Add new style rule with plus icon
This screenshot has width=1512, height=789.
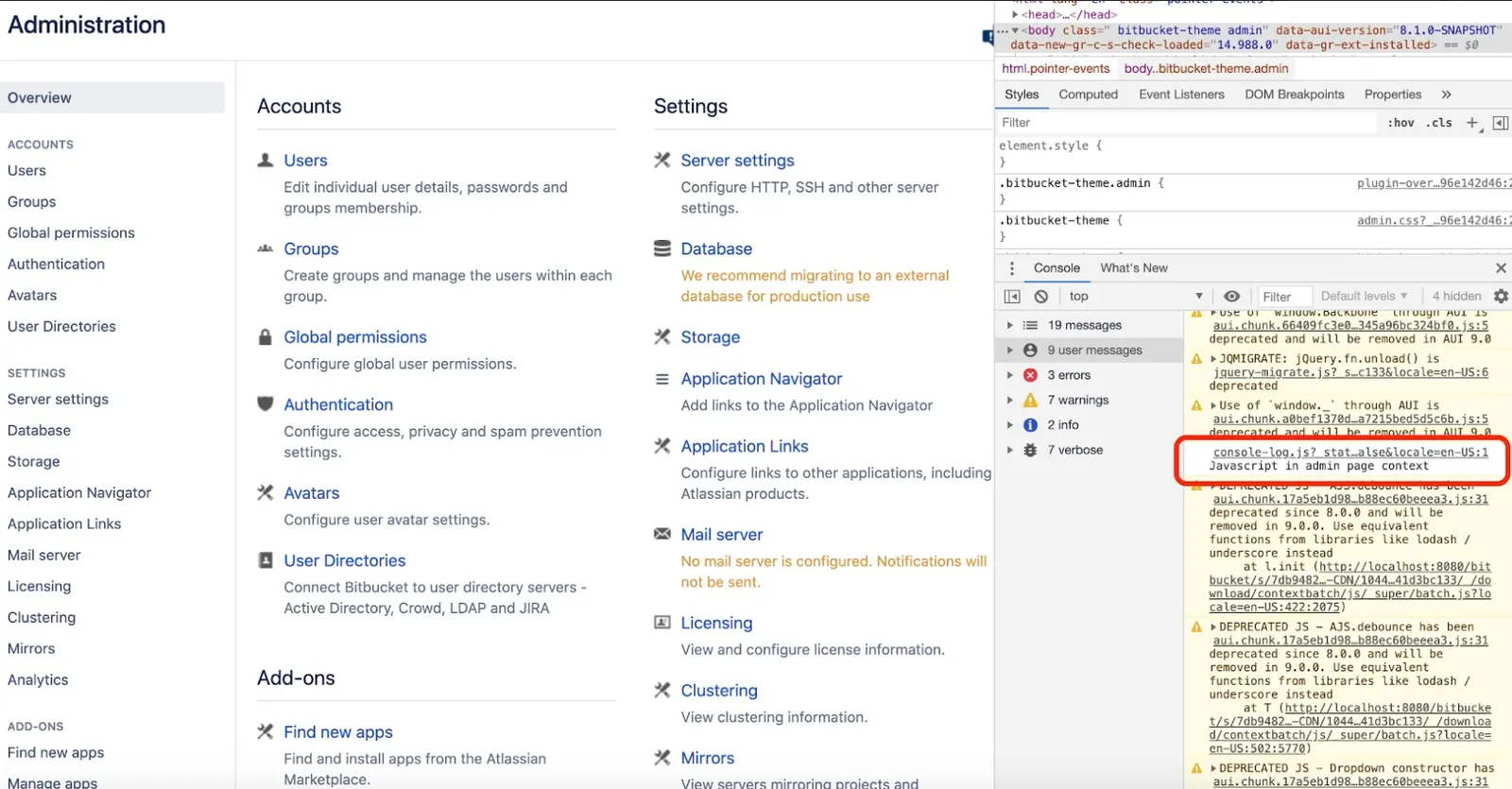pos(1472,123)
